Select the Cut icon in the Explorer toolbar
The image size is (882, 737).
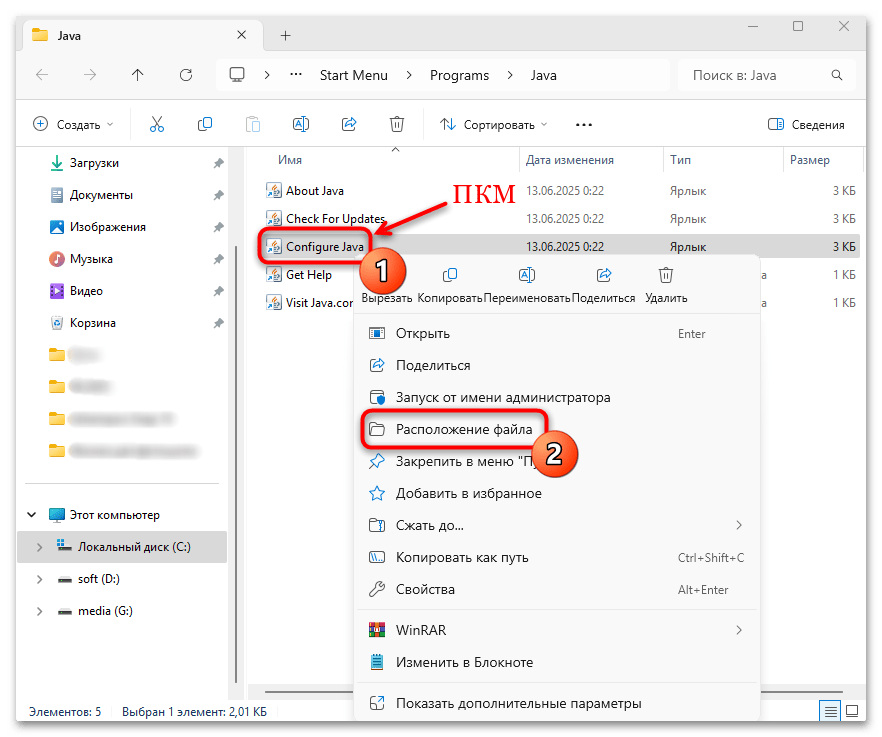[x=156, y=123]
